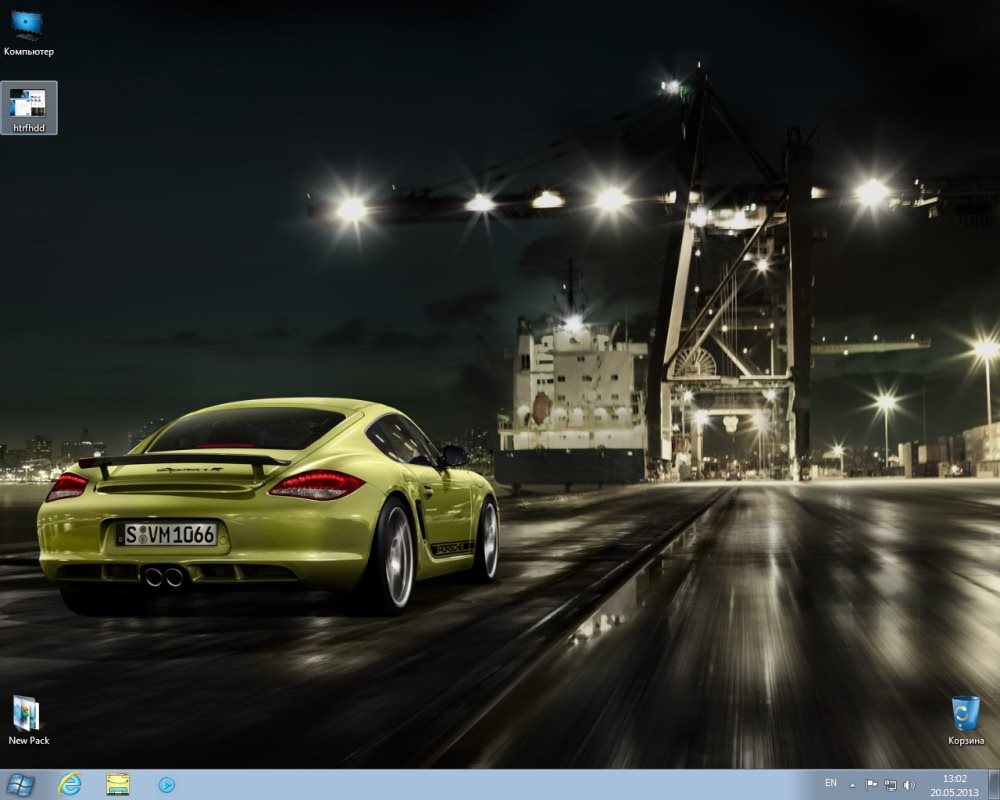
Task: Click the empty area of the taskbar
Action: tap(500, 785)
